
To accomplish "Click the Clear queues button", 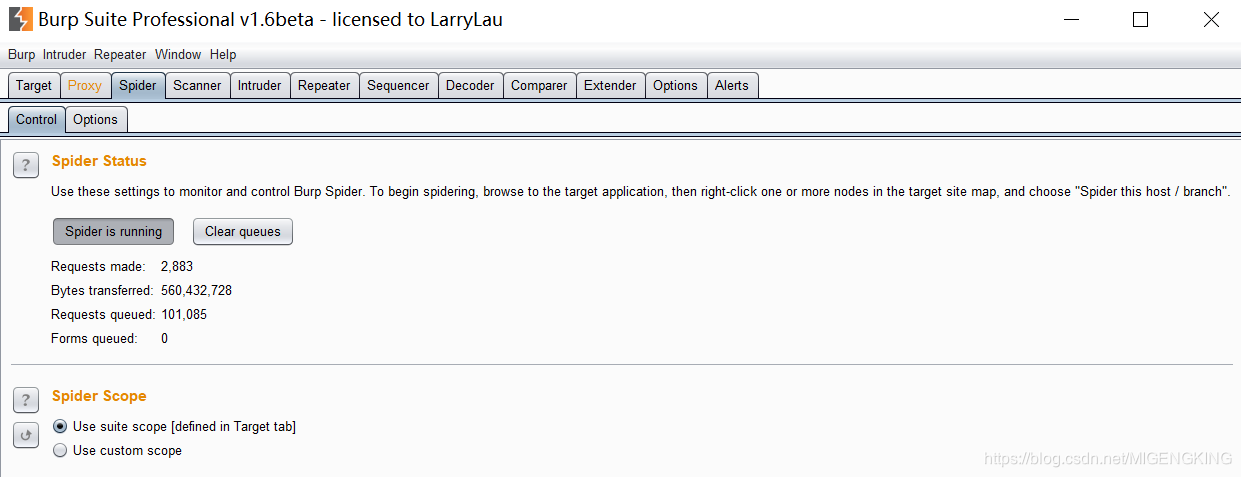I will coord(243,232).
